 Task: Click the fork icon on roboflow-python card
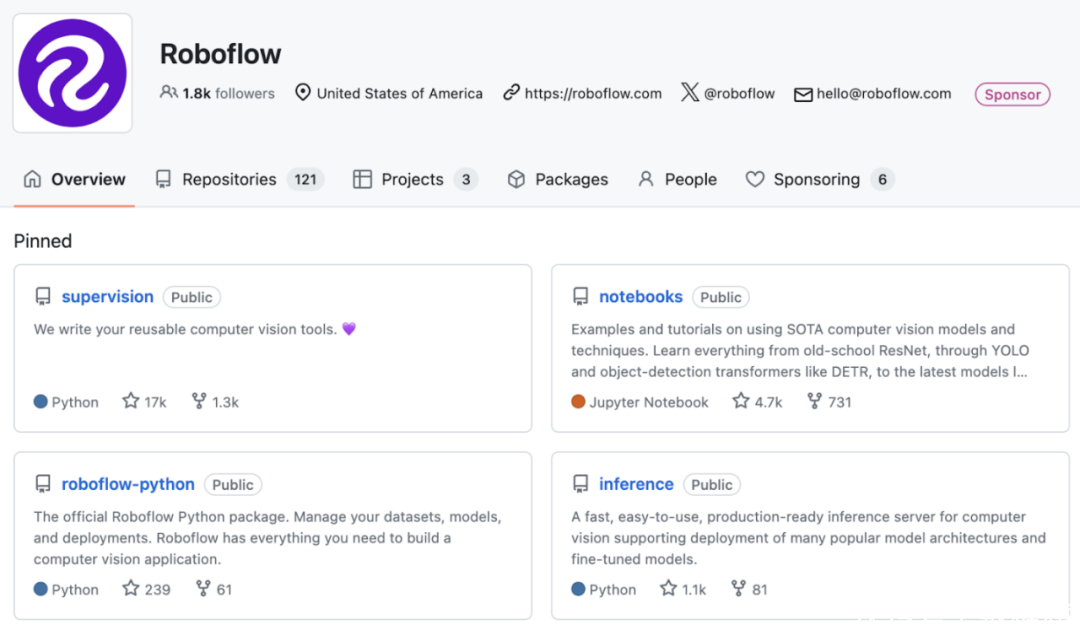pyautogui.click(x=204, y=589)
